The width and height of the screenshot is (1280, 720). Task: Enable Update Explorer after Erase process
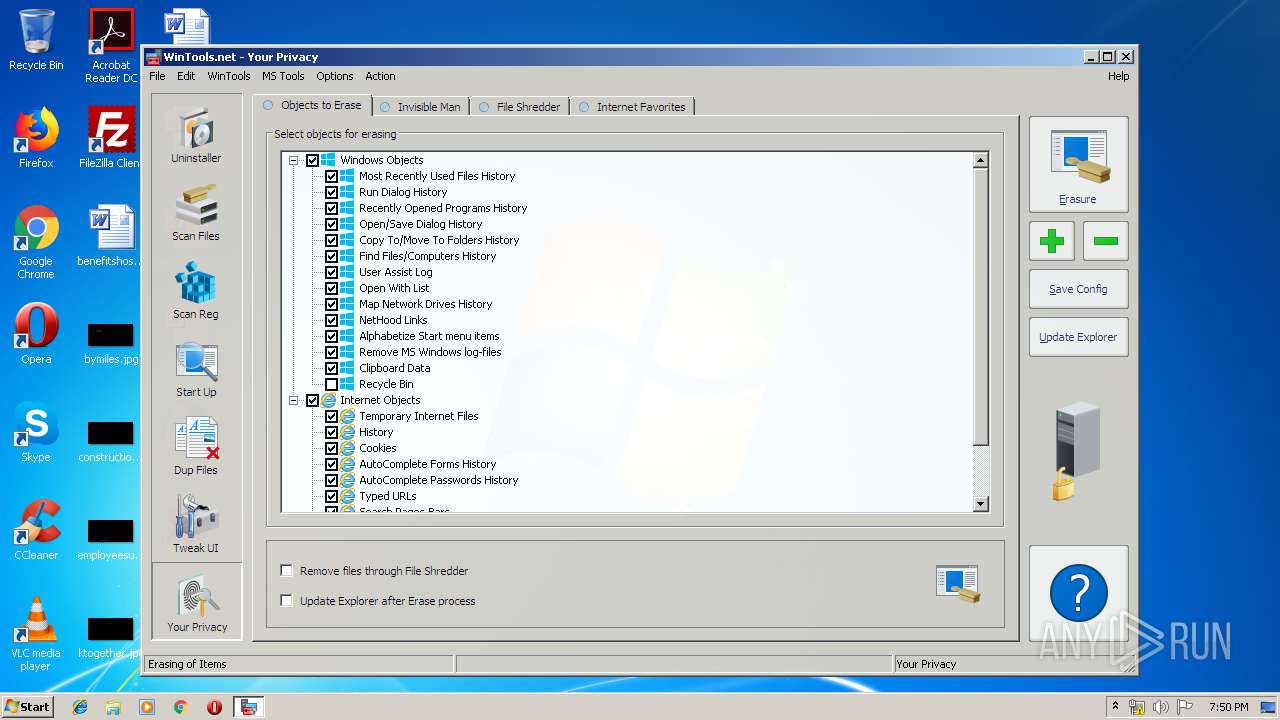tap(287, 601)
